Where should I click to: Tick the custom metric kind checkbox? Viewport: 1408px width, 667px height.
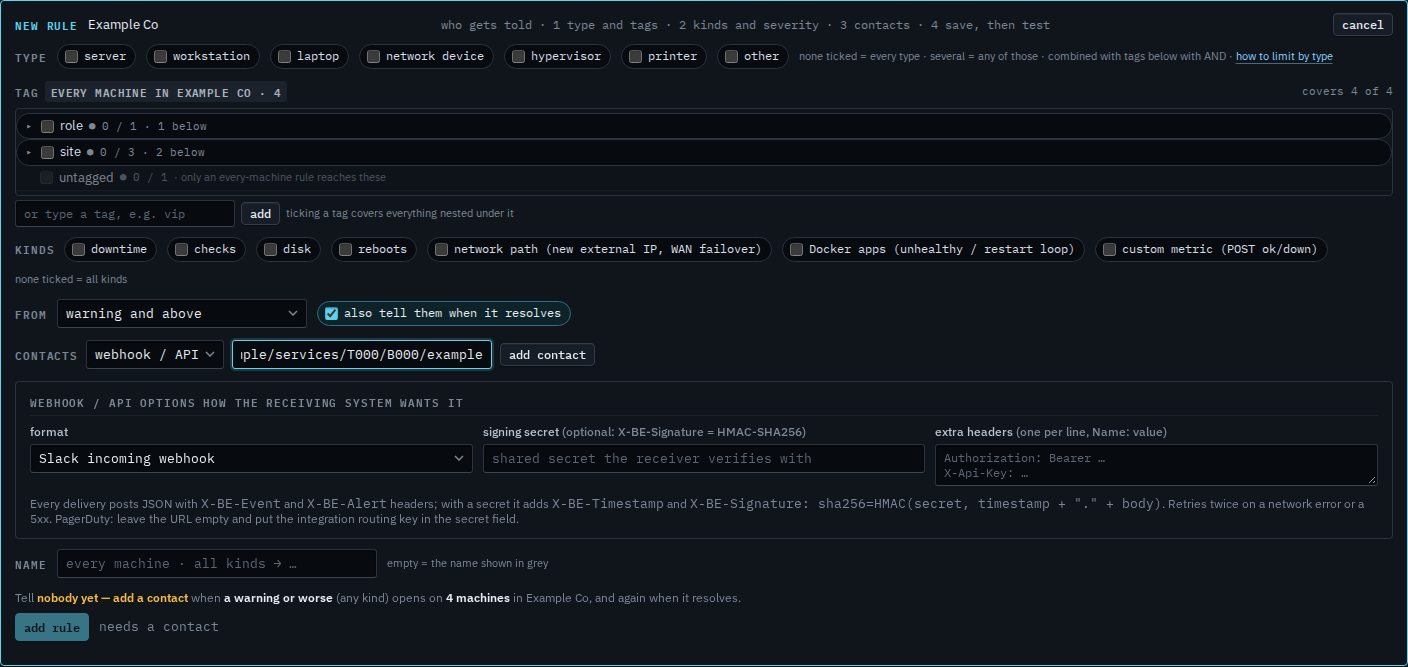pos(1109,249)
